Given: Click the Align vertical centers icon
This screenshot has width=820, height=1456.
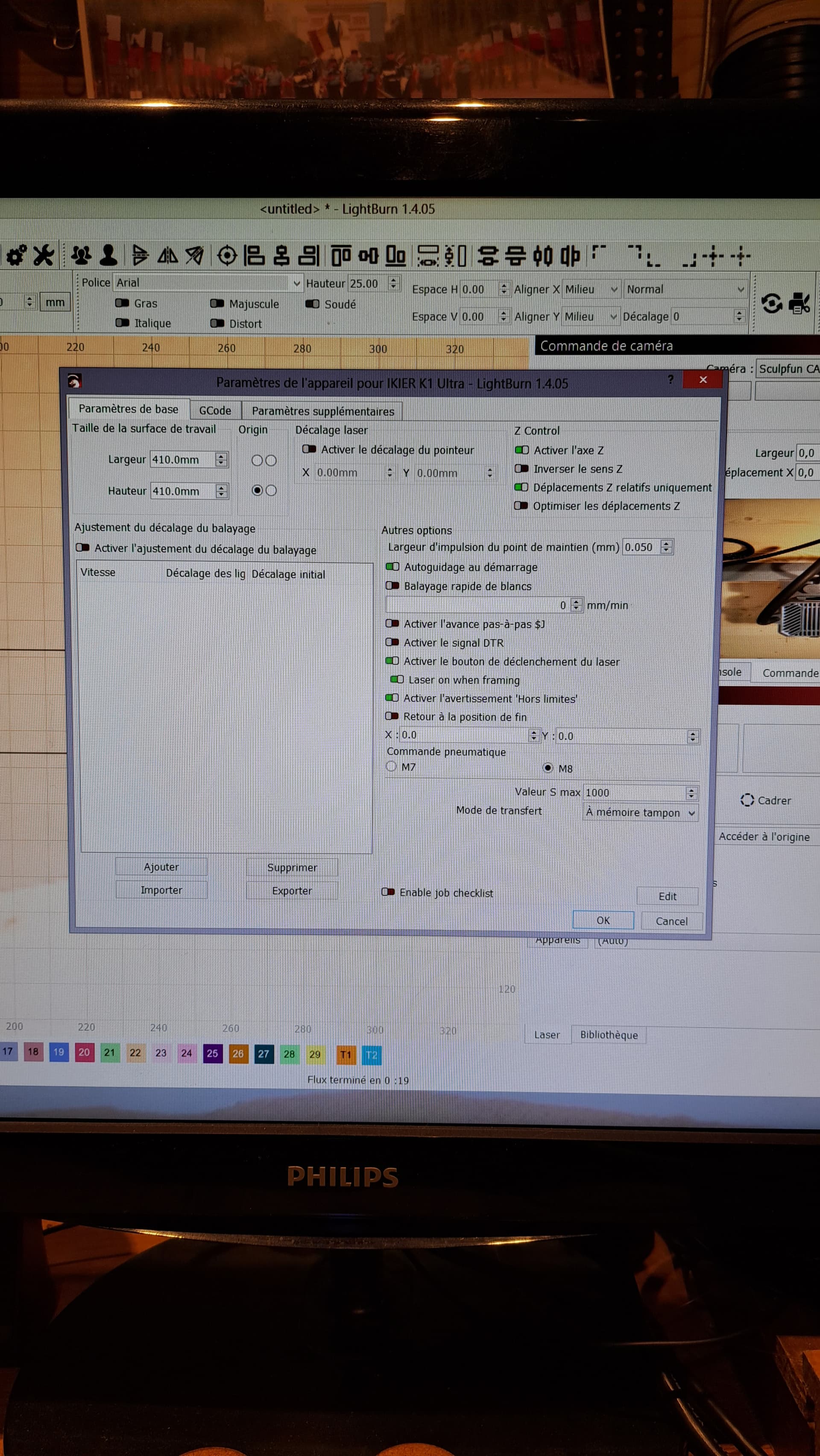Looking at the screenshot, I should (368, 256).
